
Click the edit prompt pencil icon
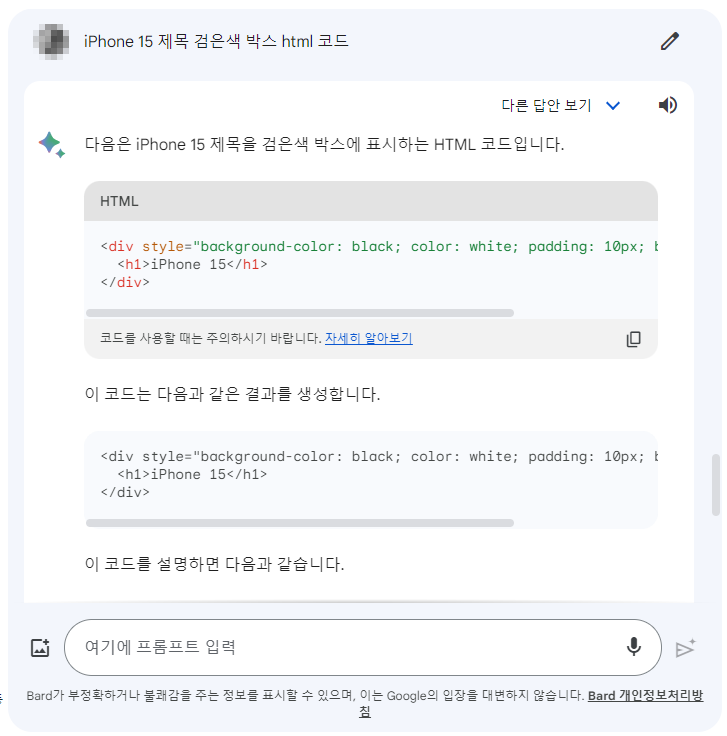point(670,41)
